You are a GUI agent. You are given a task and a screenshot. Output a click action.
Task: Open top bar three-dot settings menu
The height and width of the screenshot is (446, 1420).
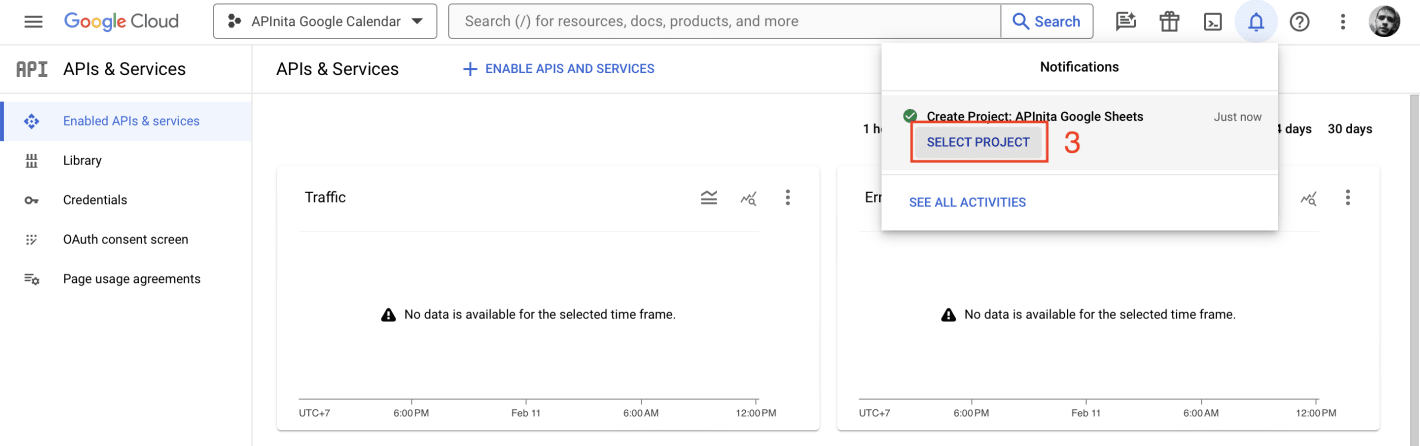[1343, 21]
